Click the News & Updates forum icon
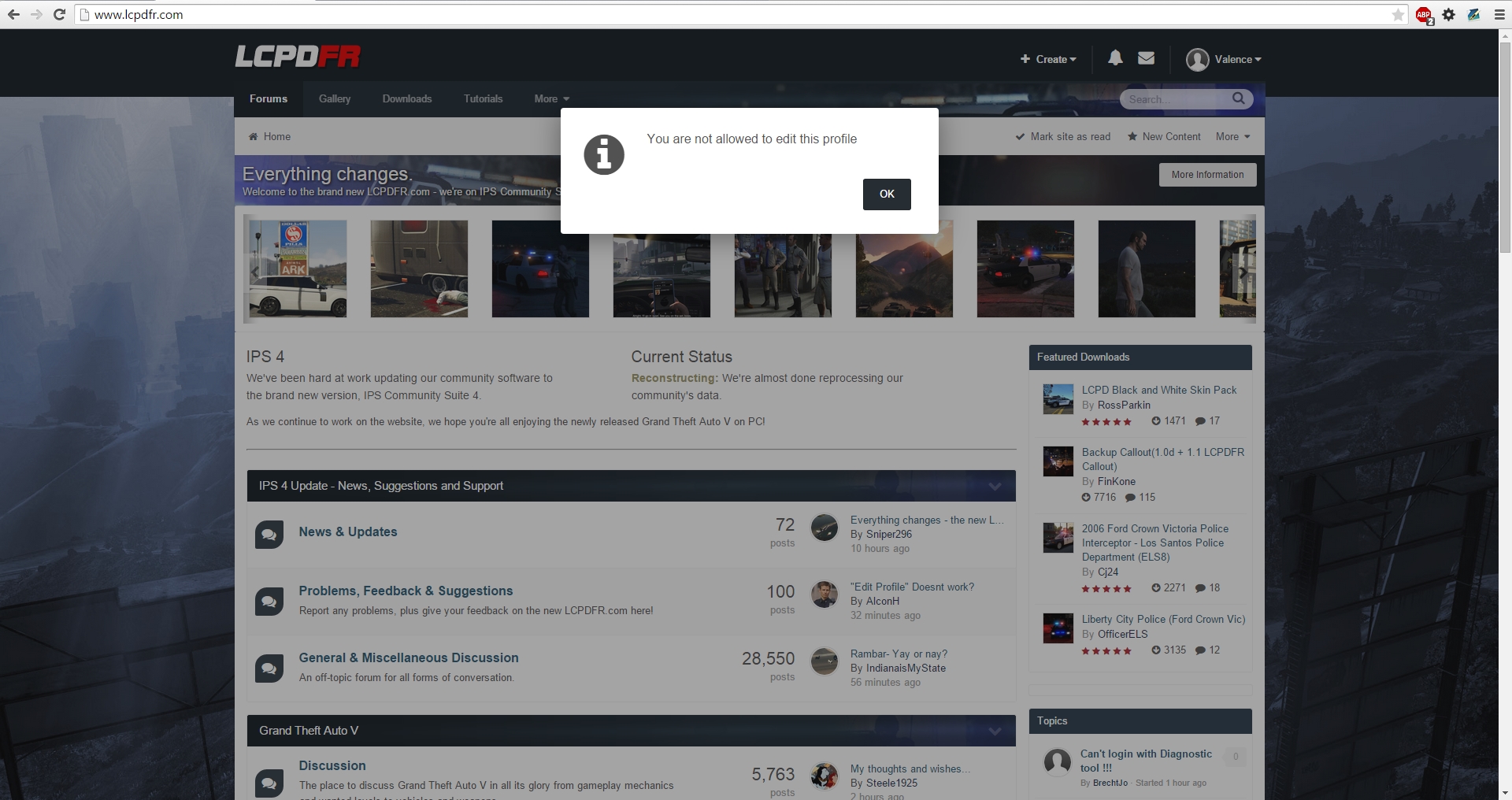The height and width of the screenshot is (800, 1512). tap(269, 535)
